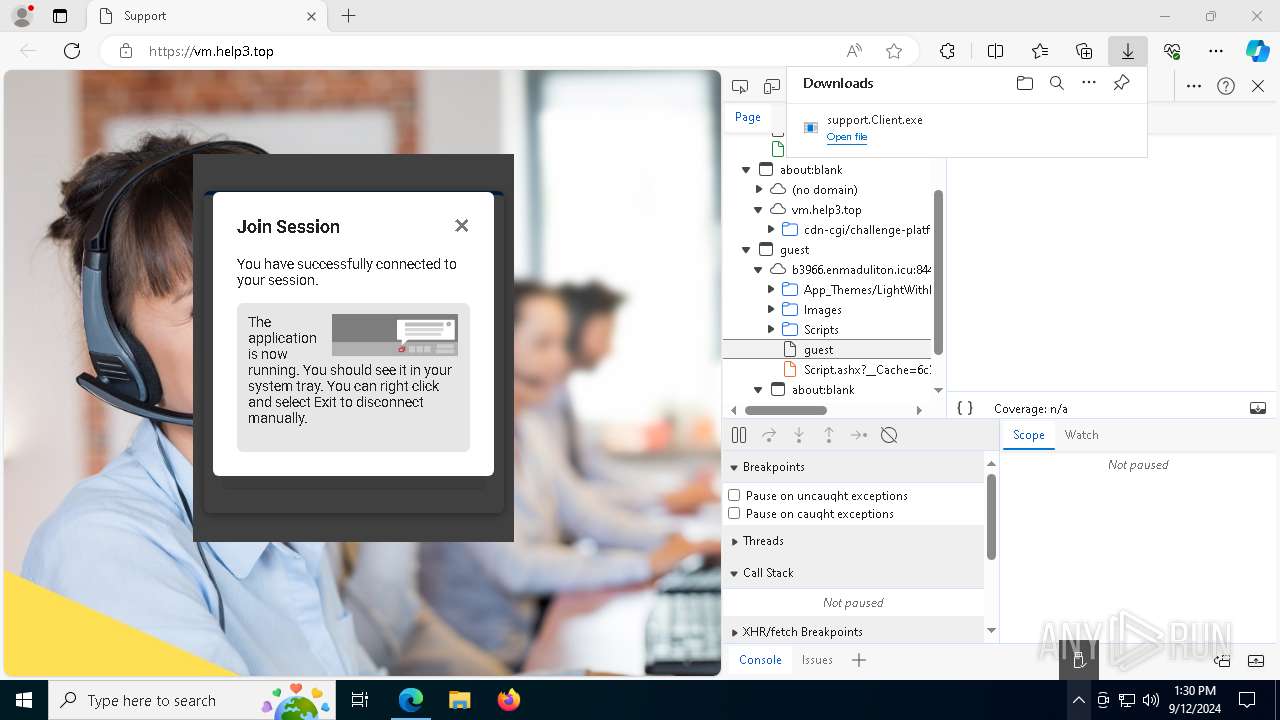Open more options in the Downloads popup
The height and width of the screenshot is (720, 1280).
tap(1089, 84)
